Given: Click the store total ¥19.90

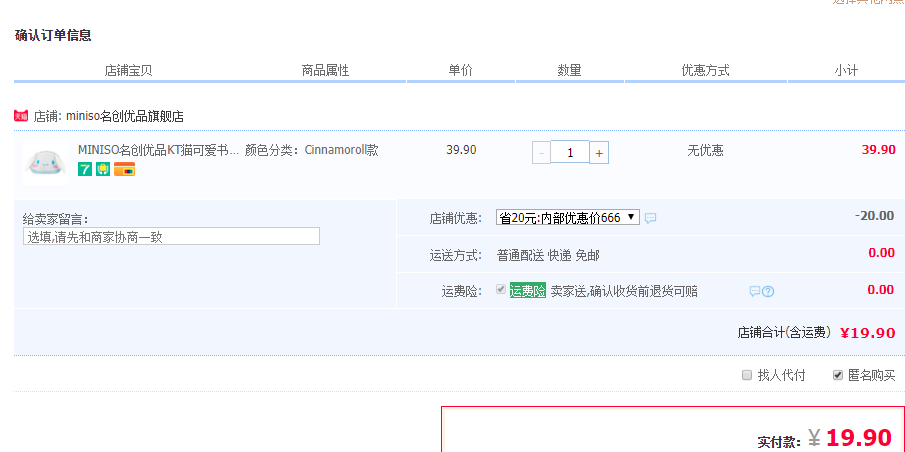Looking at the screenshot, I should [867, 333].
